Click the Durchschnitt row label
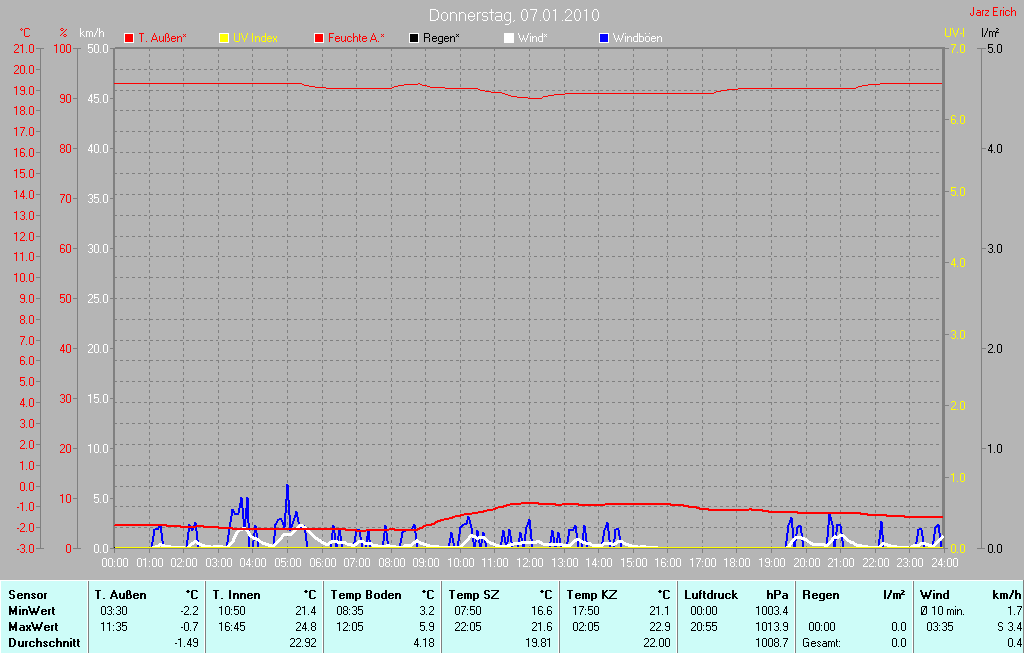 44,643
